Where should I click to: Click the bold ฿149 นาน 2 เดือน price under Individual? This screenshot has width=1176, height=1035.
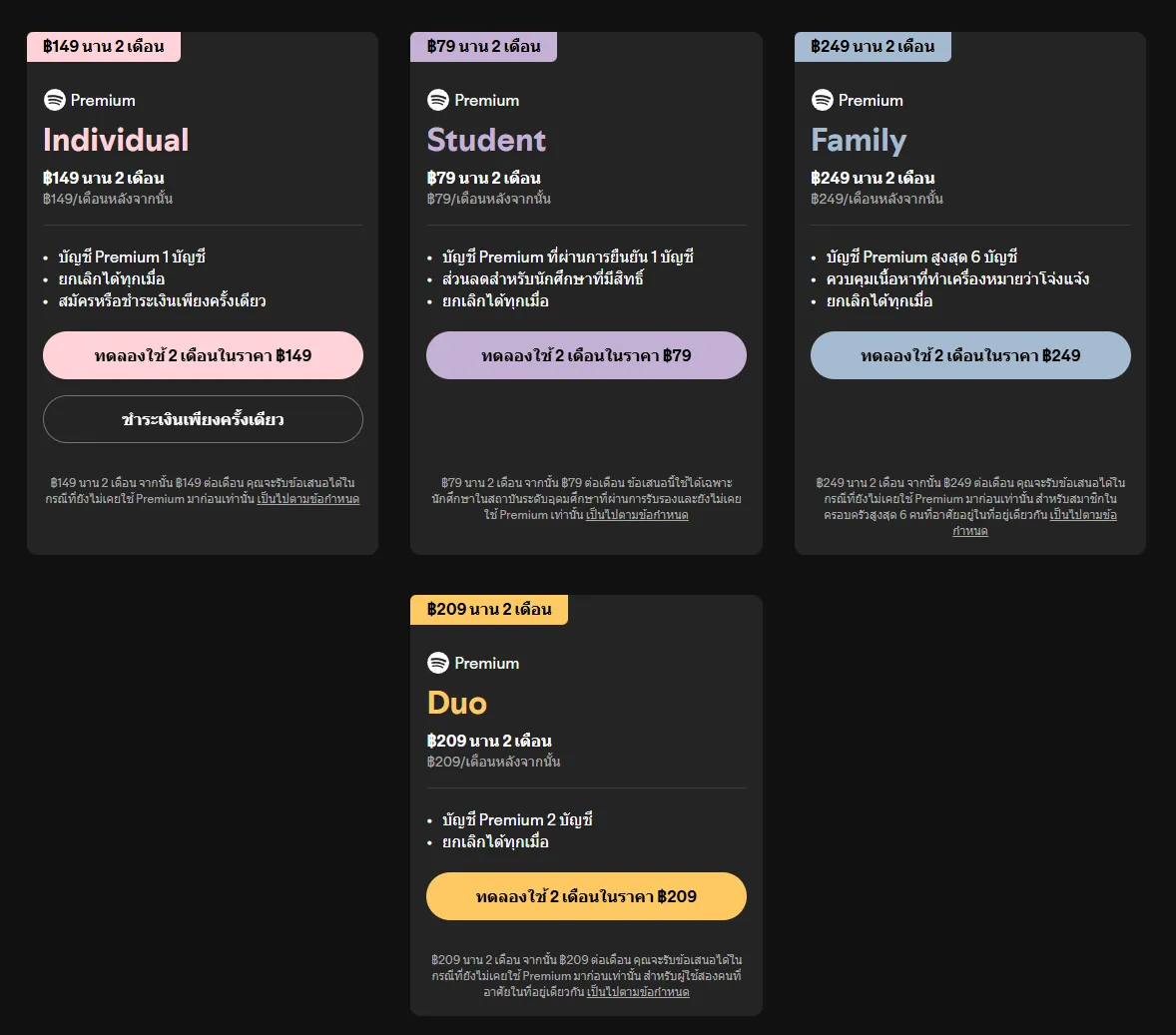click(x=104, y=179)
